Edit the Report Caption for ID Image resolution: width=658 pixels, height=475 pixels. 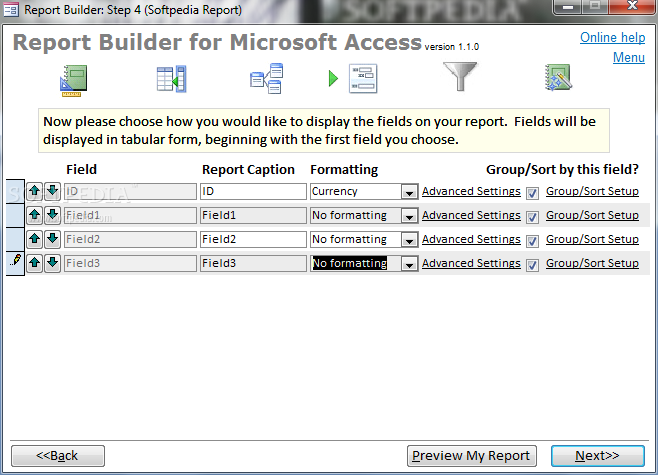click(253, 191)
